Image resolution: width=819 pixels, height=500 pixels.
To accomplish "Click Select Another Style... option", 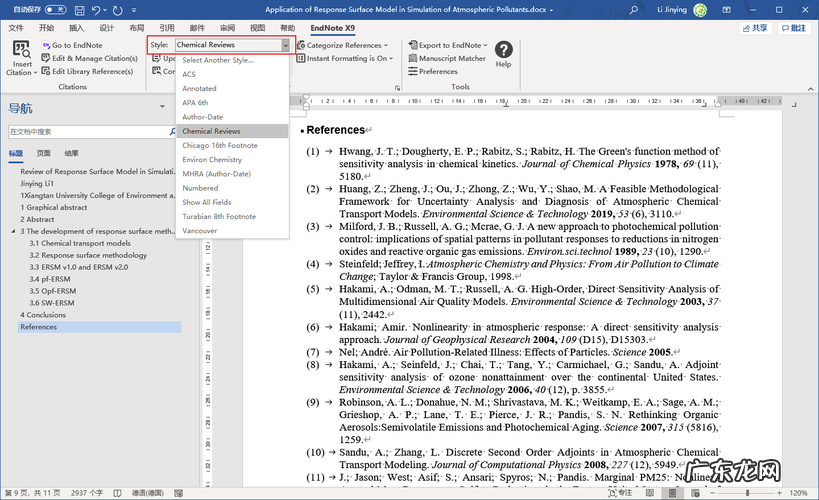I will click(x=217, y=61).
